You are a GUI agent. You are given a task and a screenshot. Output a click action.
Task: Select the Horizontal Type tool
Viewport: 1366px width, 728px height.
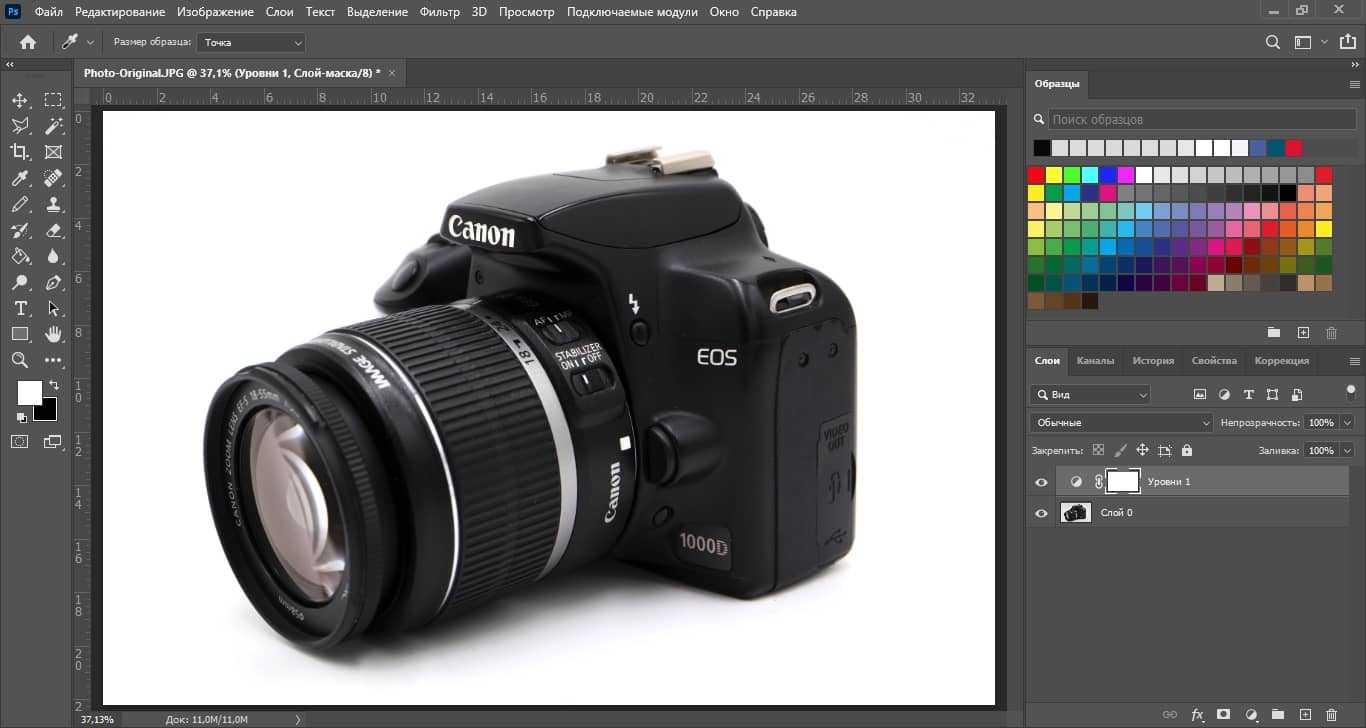pos(20,308)
